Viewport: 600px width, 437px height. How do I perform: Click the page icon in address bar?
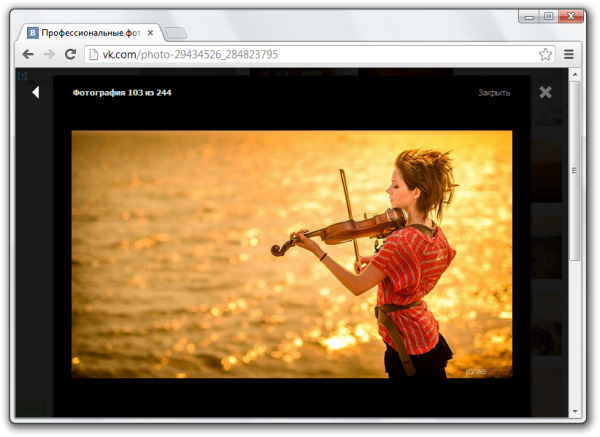pyautogui.click(x=93, y=54)
